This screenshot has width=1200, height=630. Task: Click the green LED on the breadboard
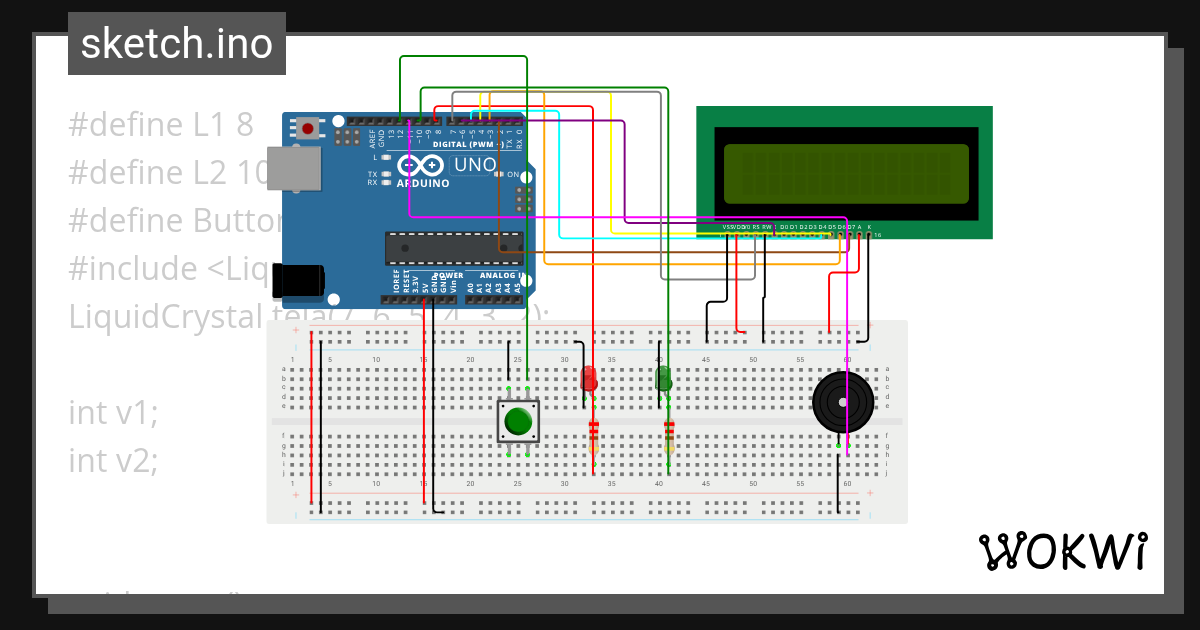pos(665,380)
